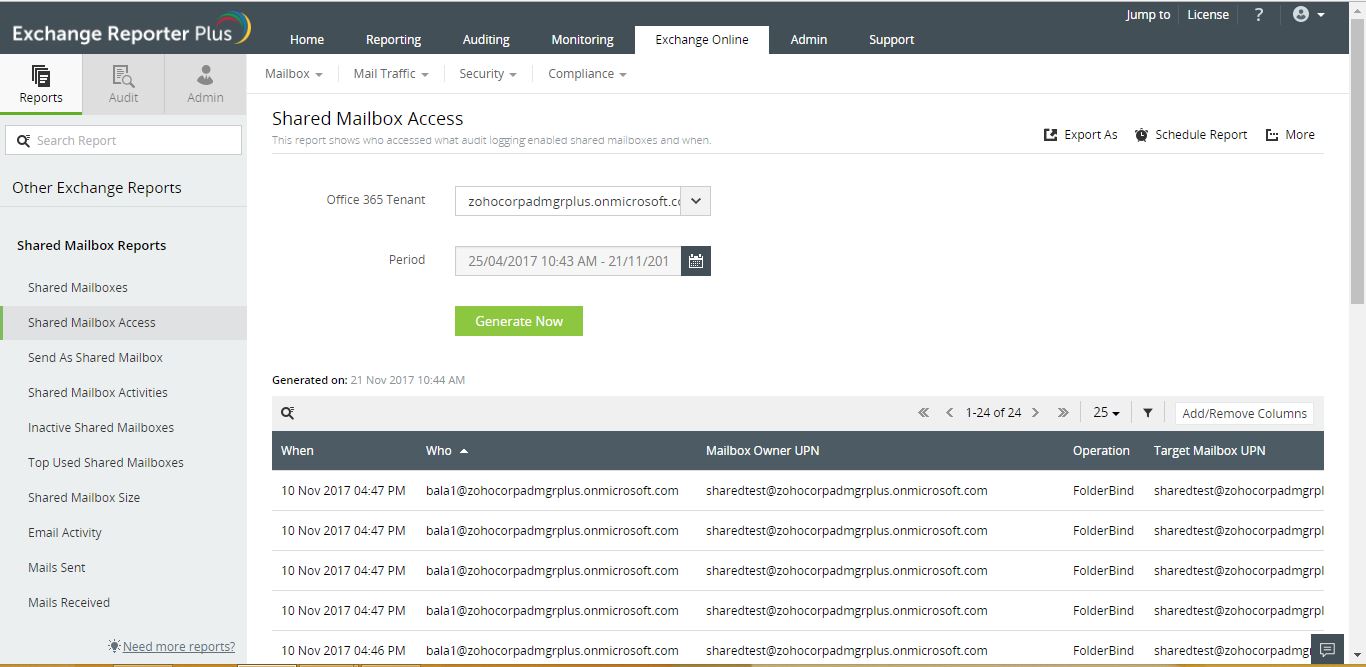Go to previous page of results
The height and width of the screenshot is (667, 1366).
point(949,413)
